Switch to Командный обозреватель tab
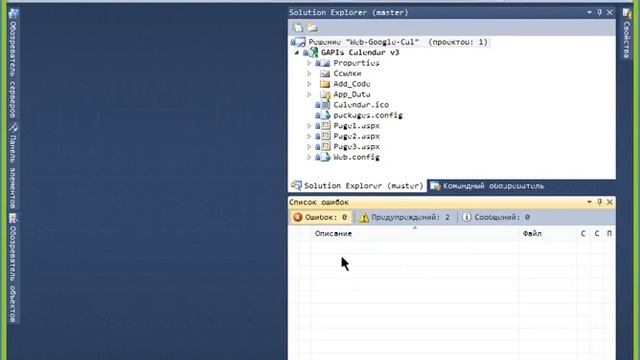The image size is (640, 360). click(488, 186)
